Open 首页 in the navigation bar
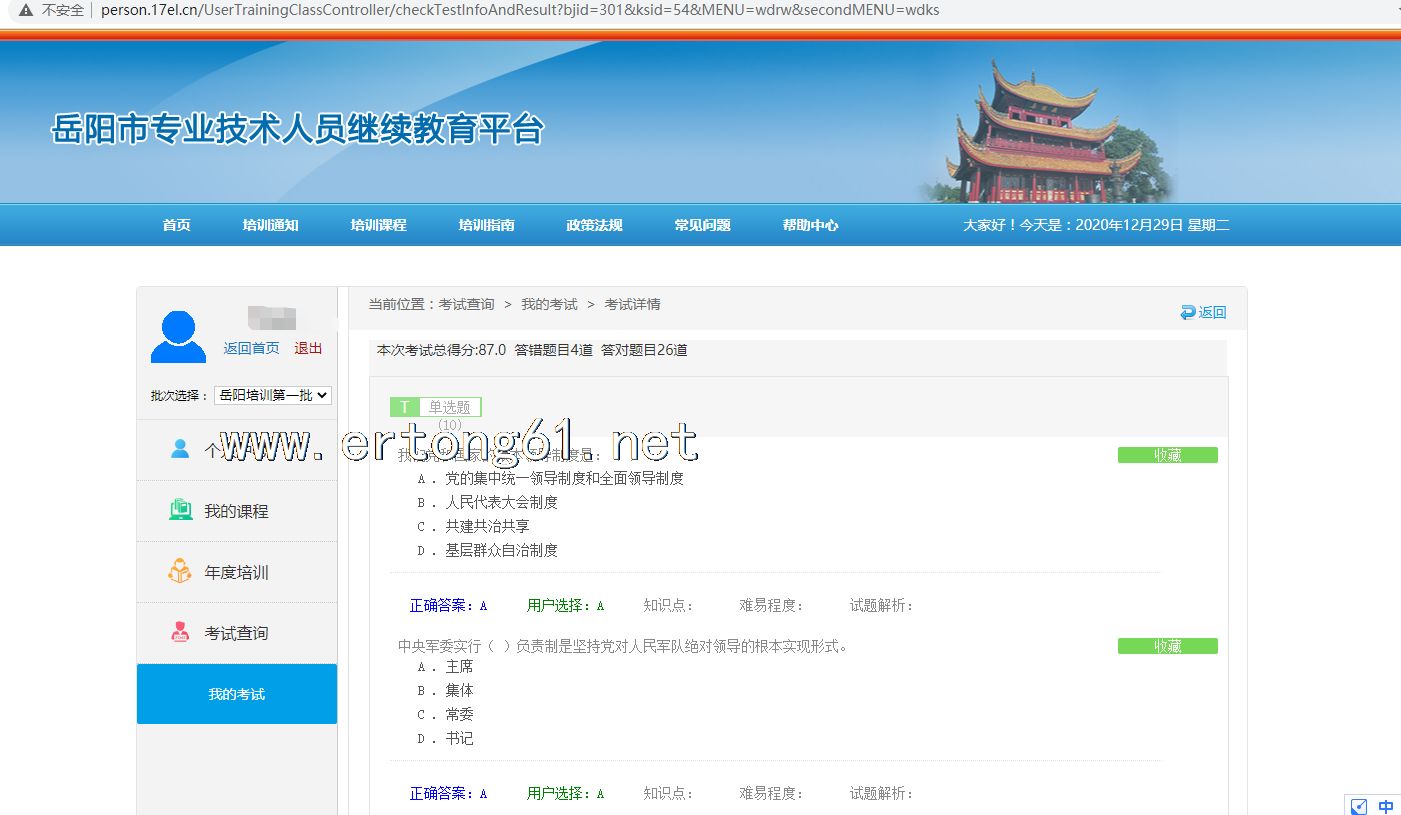 [176, 225]
